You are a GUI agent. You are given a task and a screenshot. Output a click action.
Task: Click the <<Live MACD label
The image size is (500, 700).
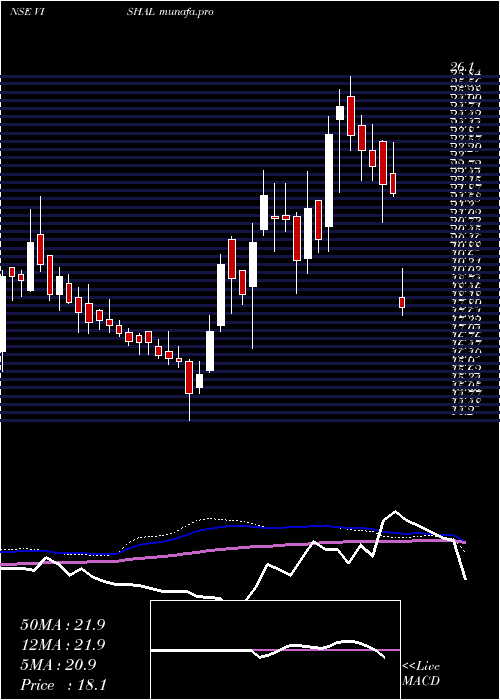coord(421,674)
